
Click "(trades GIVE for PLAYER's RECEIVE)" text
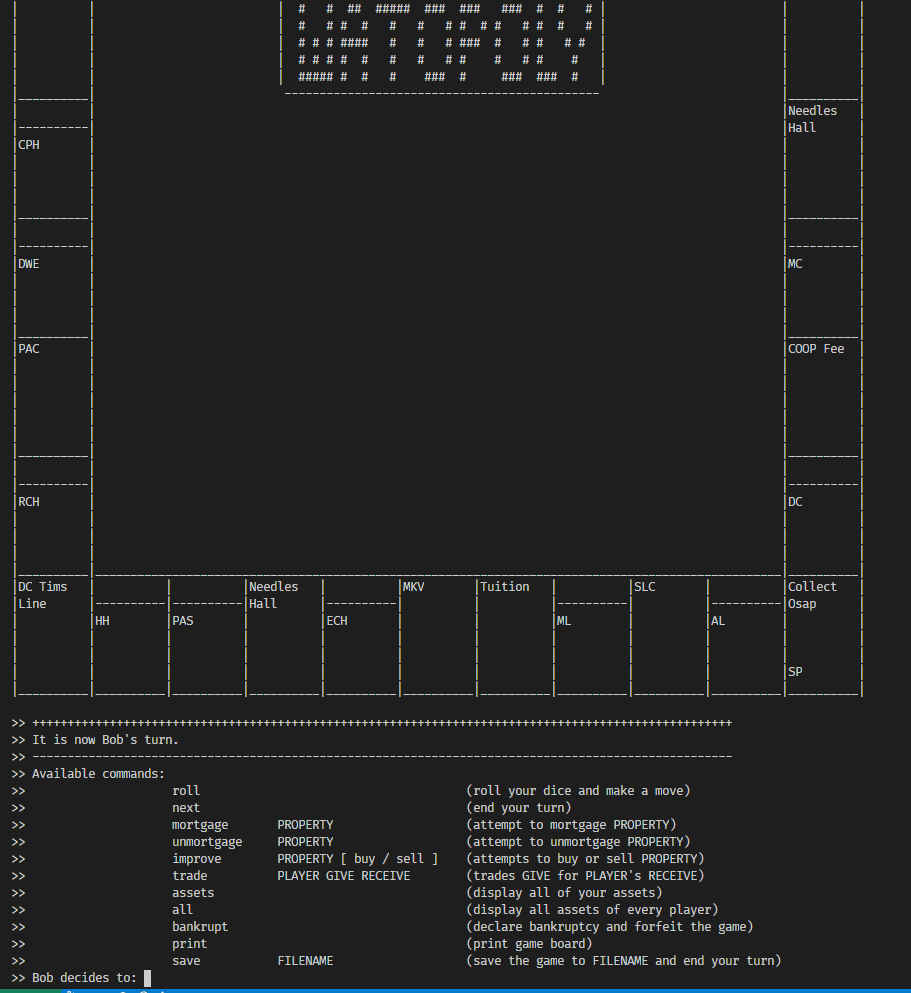[x=586, y=876]
